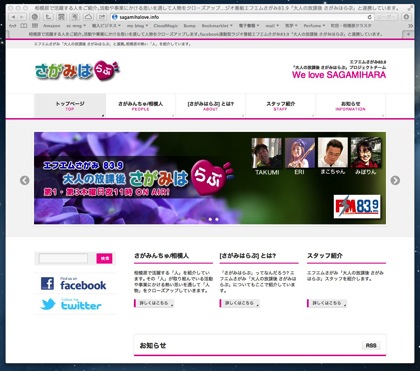Open the Bump bookmark
Screen dimensions: 420x371
coord(190,26)
